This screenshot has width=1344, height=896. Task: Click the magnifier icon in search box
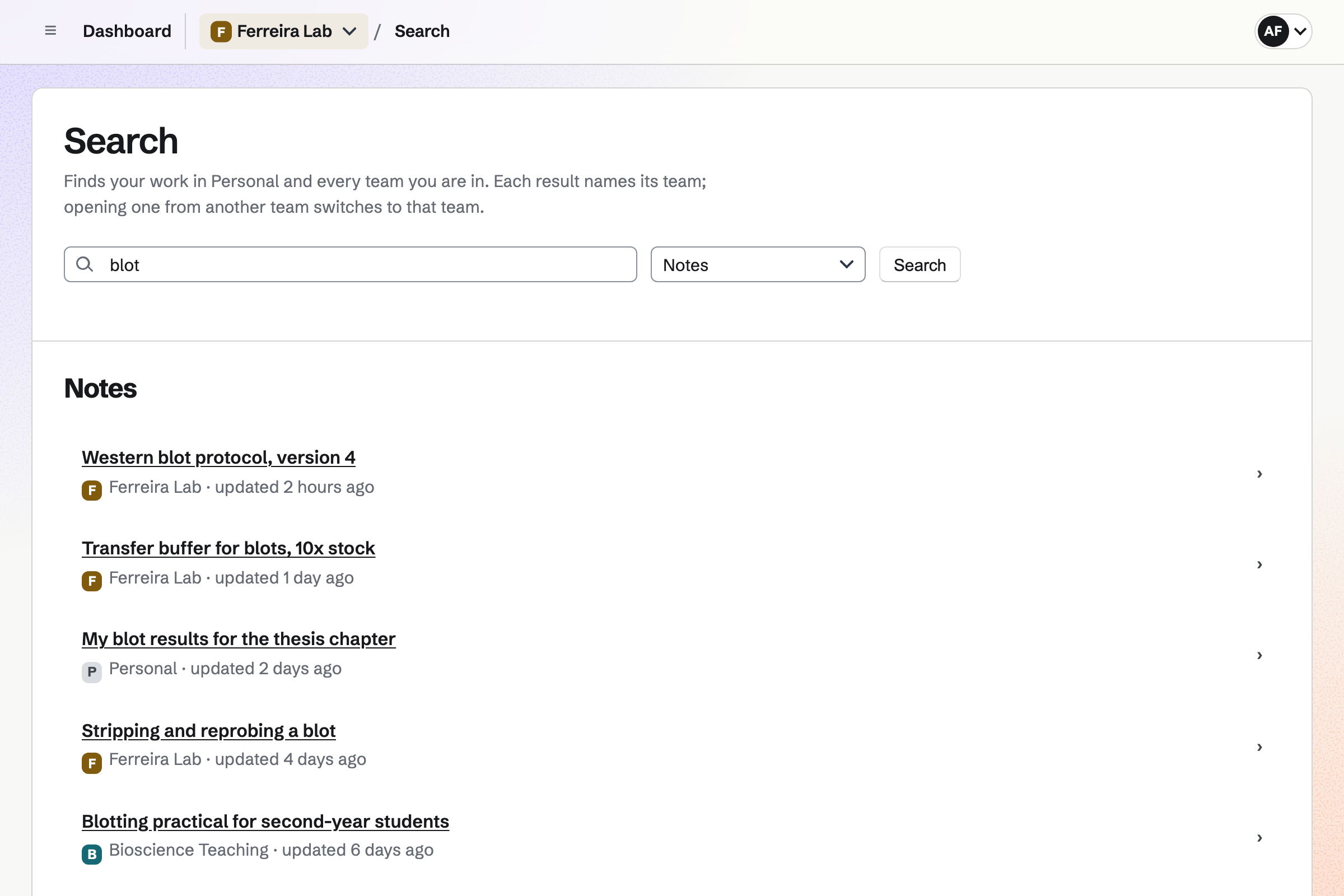click(x=85, y=264)
